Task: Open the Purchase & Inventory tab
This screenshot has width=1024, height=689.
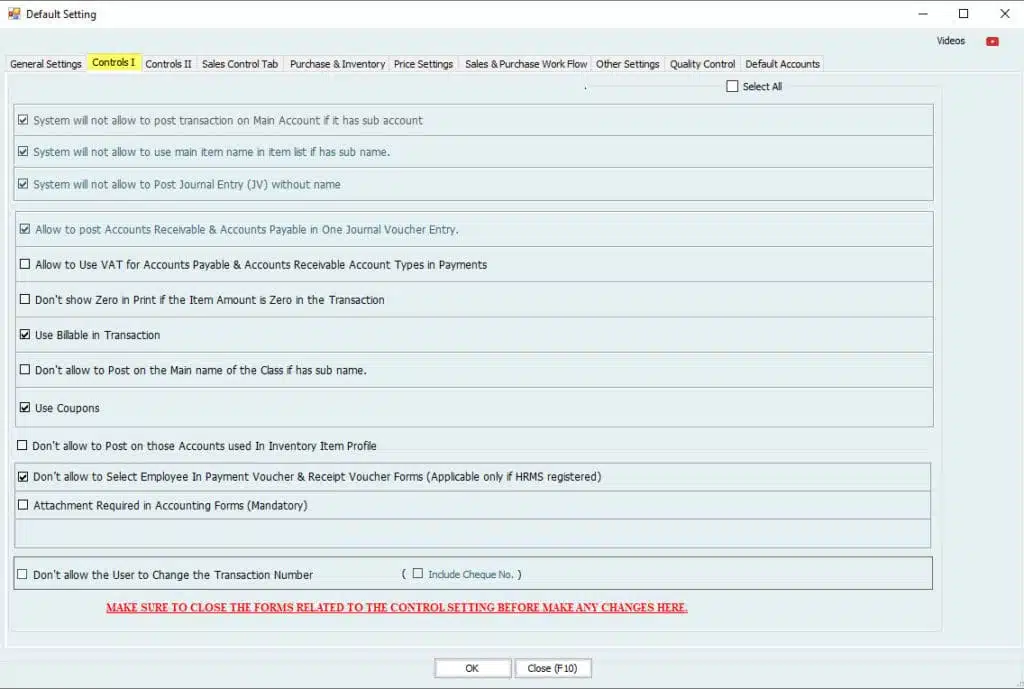Action: (337, 64)
